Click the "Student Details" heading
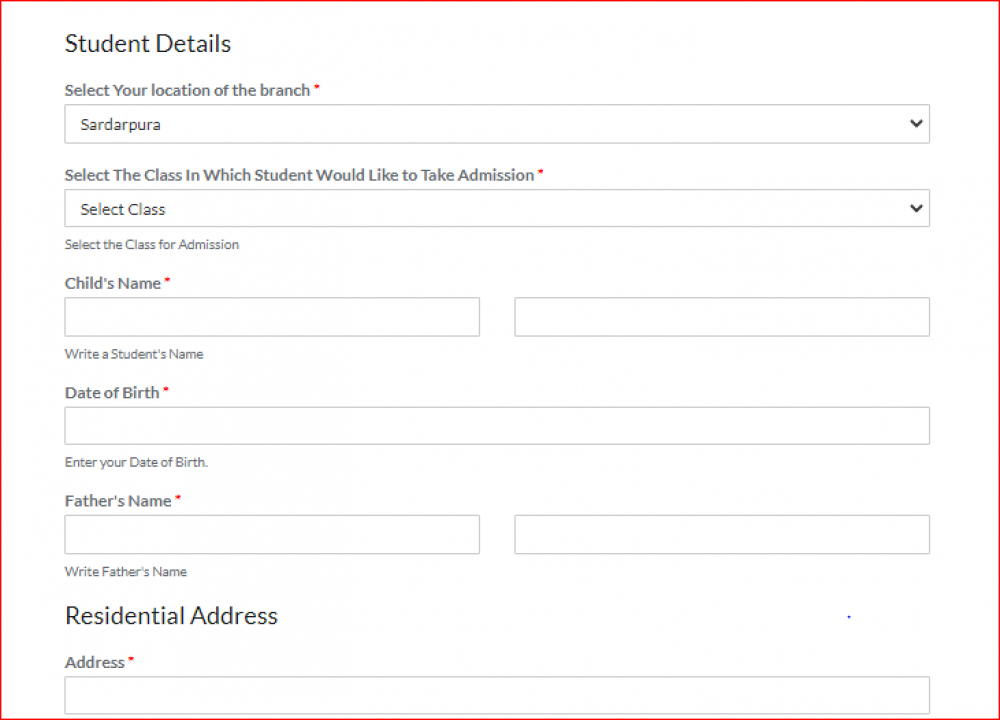Screen dimensions: 1000x720 [x=148, y=44]
